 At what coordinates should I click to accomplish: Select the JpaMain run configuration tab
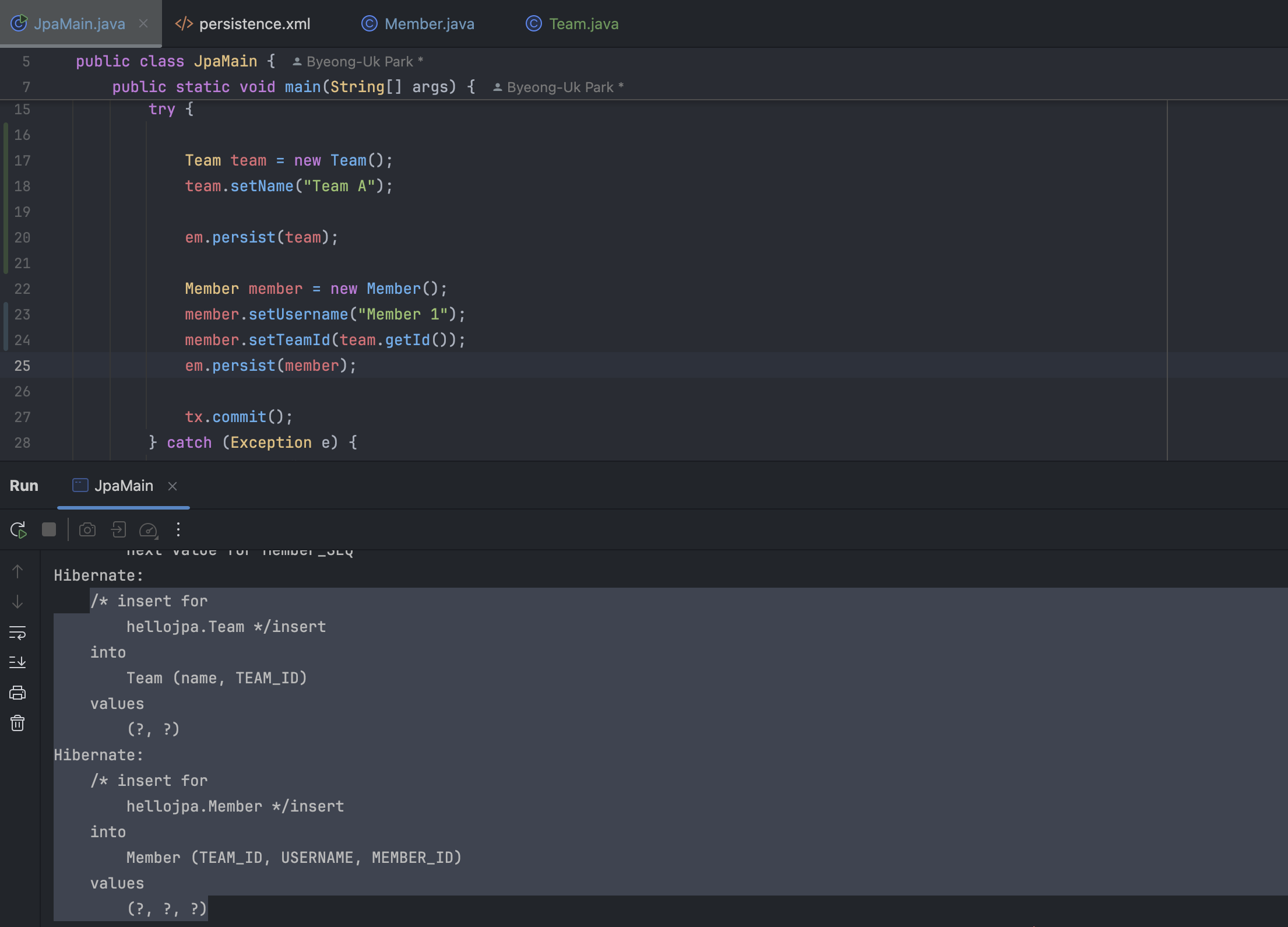pyautogui.click(x=124, y=486)
